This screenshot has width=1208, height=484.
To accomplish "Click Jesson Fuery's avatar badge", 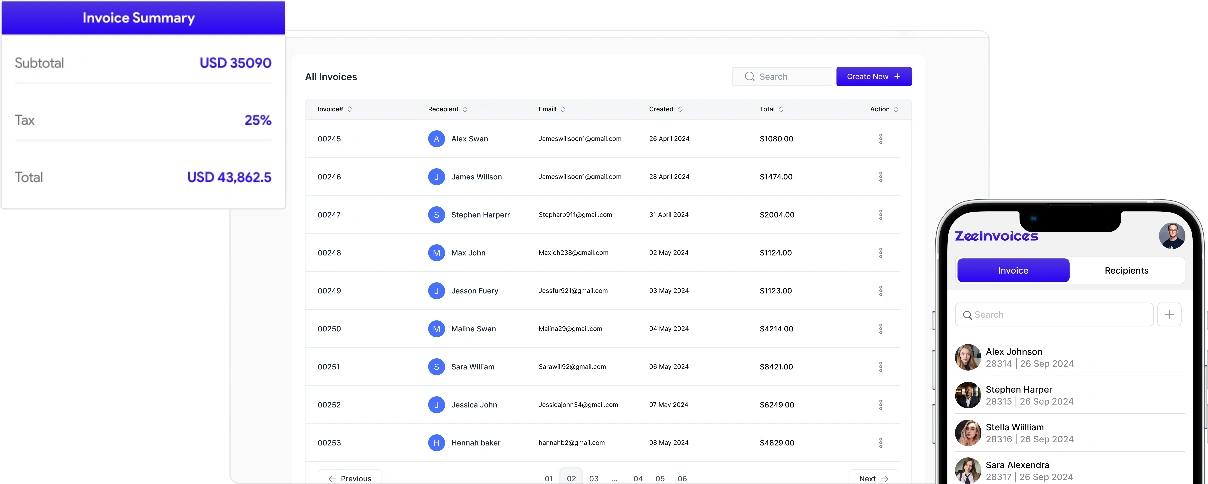I will coord(436,291).
